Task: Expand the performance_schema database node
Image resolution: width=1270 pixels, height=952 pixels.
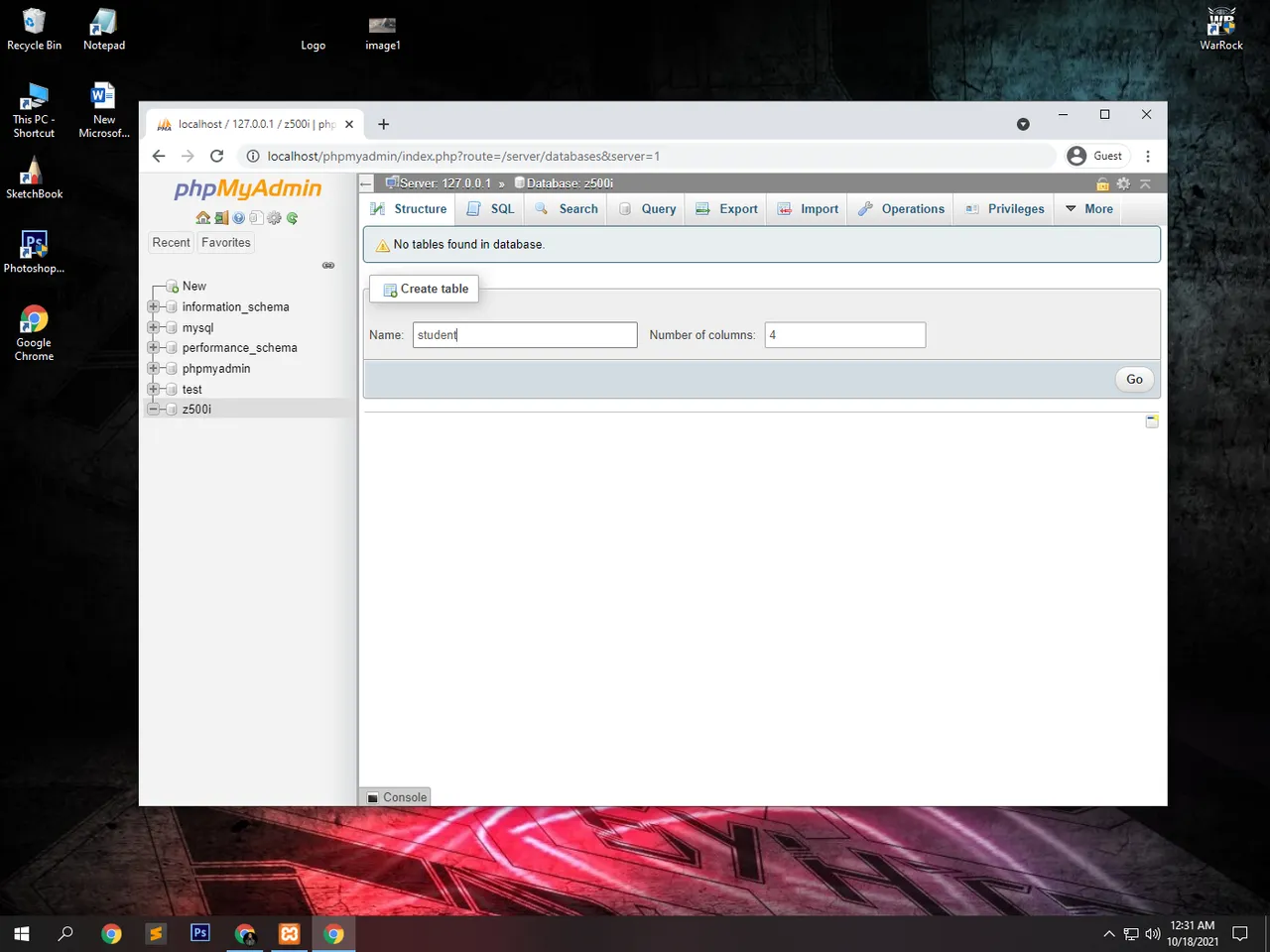Action: [x=154, y=347]
